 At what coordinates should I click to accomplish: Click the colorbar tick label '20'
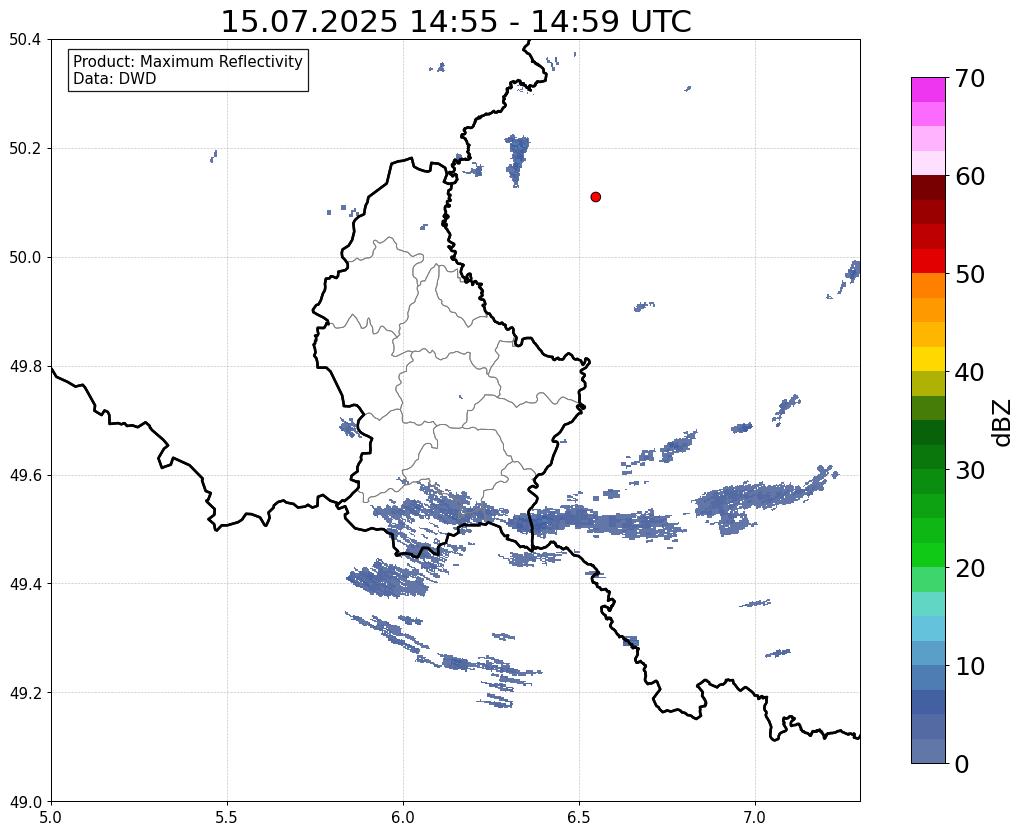click(x=970, y=568)
